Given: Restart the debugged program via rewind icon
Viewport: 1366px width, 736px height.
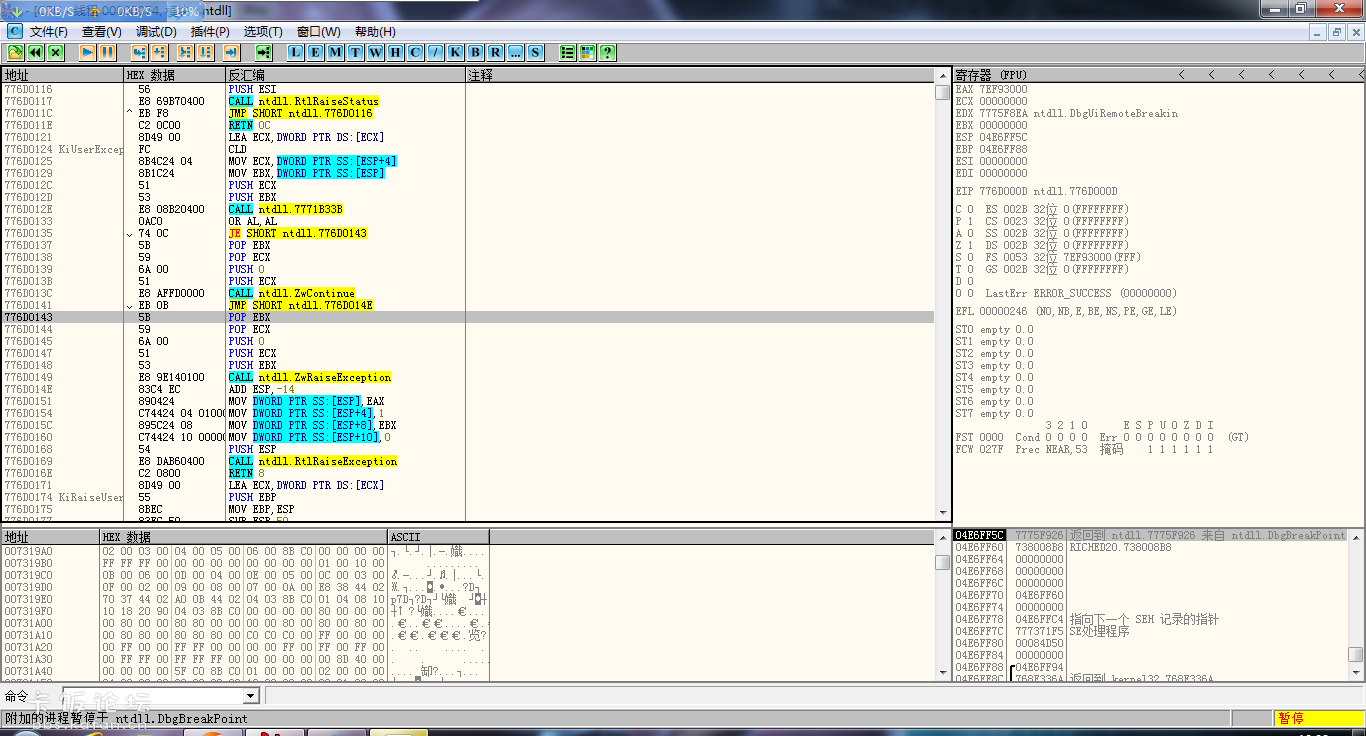Looking at the screenshot, I should pyautogui.click(x=35, y=52).
